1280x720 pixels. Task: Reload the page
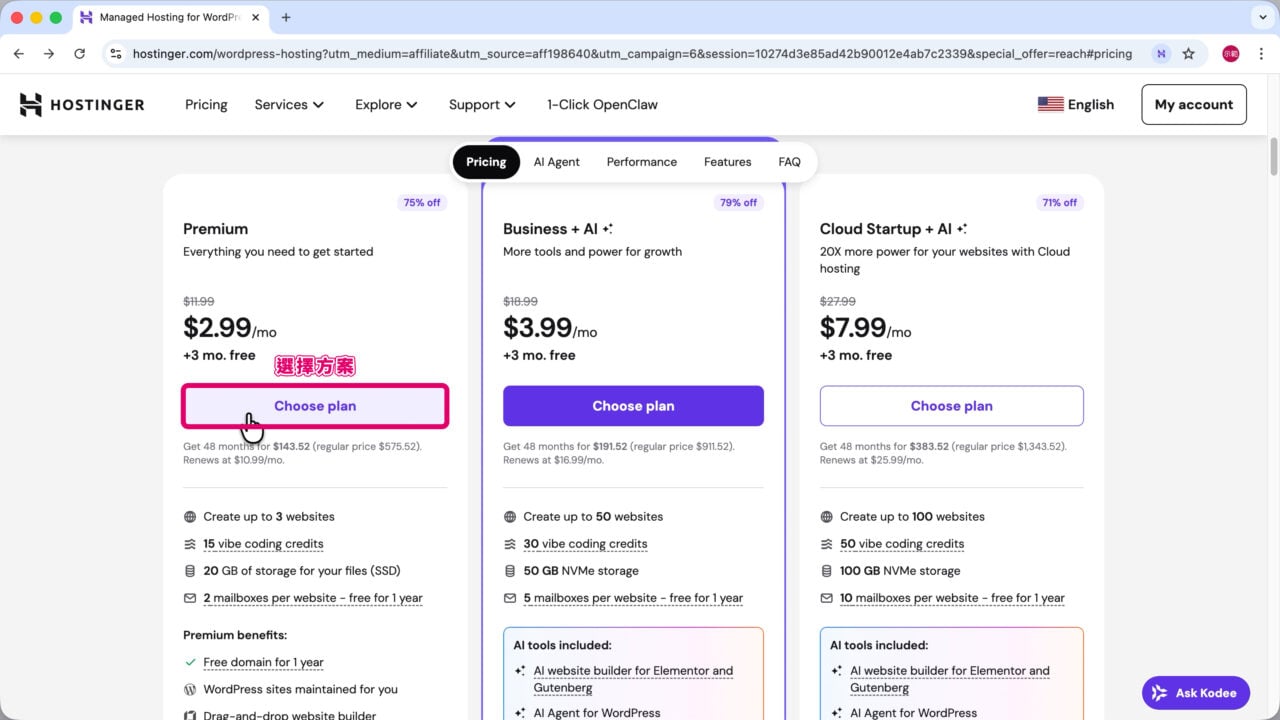pos(80,54)
